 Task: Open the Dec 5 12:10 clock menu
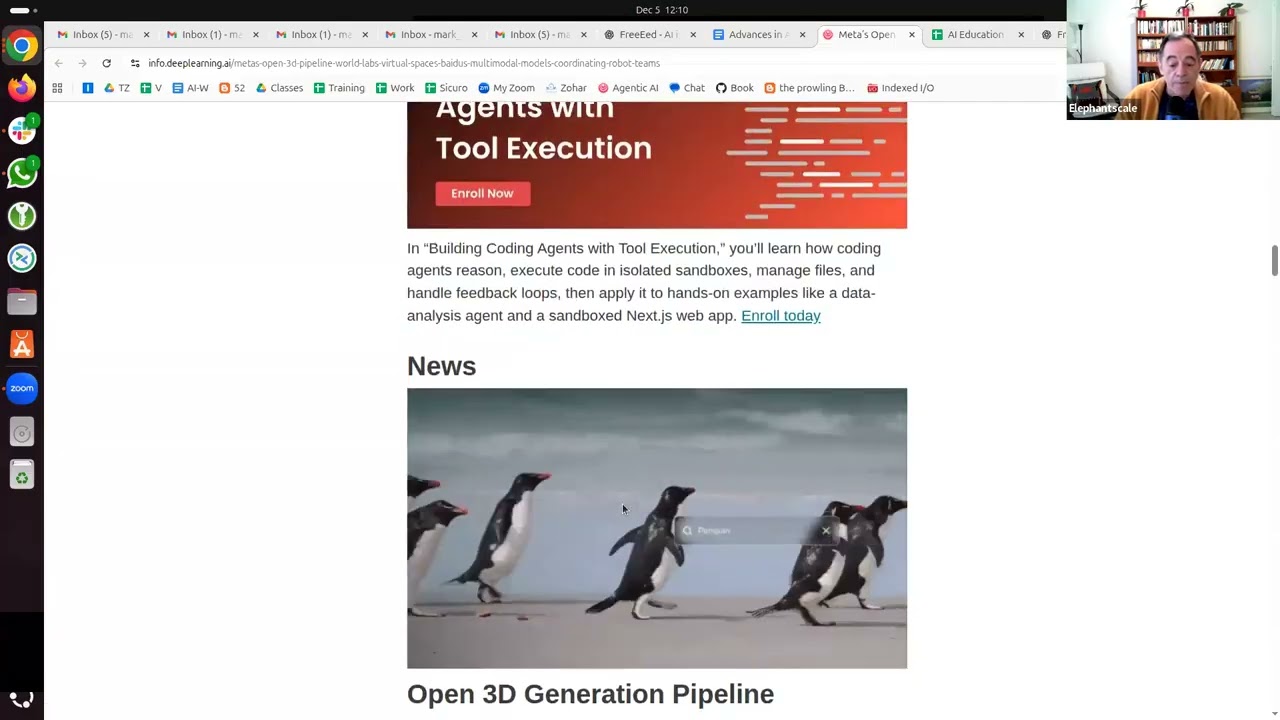coord(662,10)
